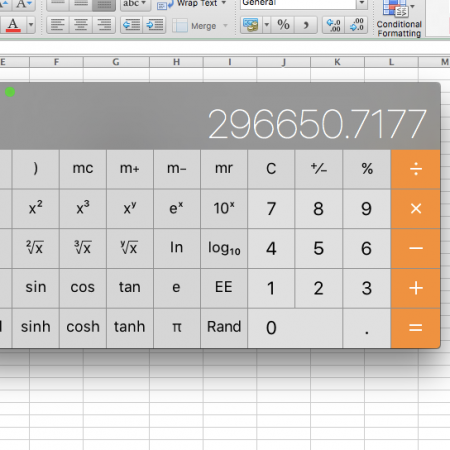Click the divide operator key
This screenshot has height=450, width=450.
(416, 169)
